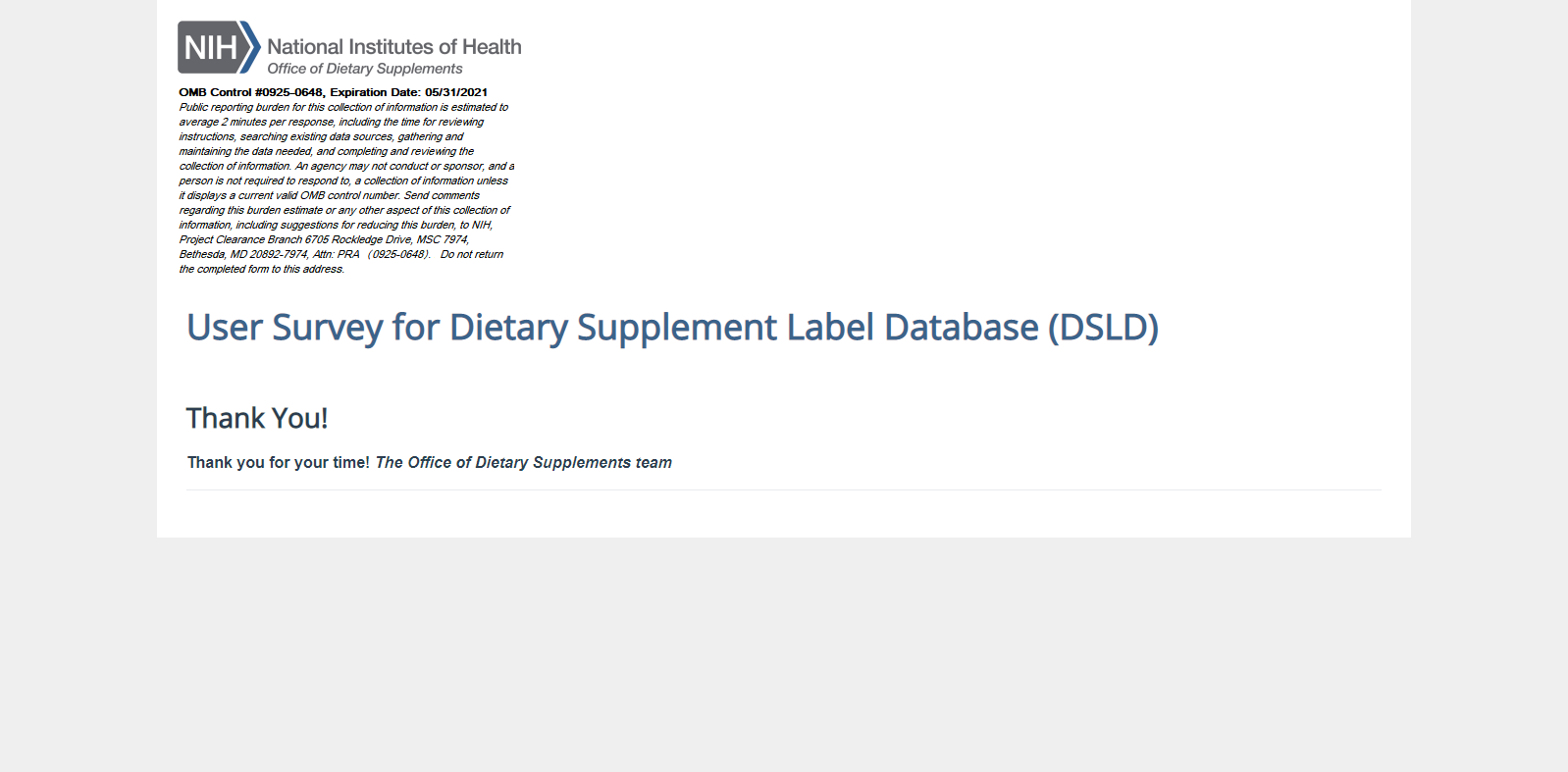Click the Expiration Date 05/31/2021 text
Viewport: 1568px width, 772px height.
point(408,92)
